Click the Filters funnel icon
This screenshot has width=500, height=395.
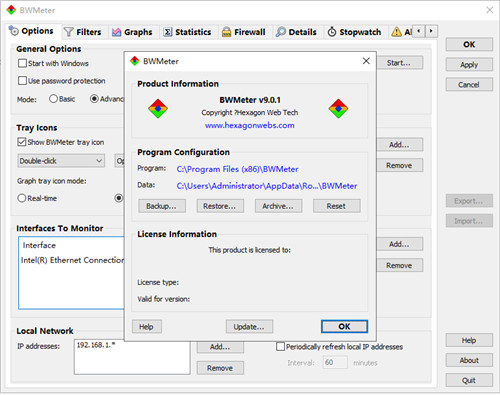[69, 32]
